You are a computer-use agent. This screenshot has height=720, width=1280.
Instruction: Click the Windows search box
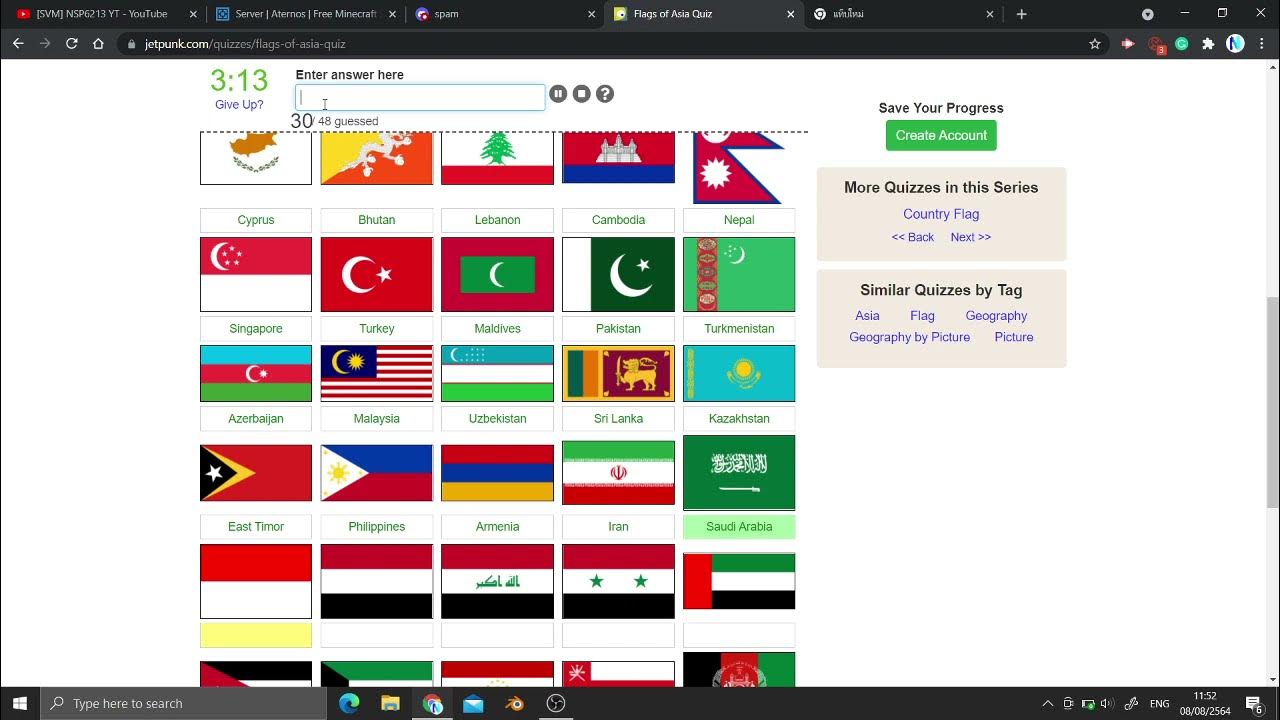pyautogui.click(x=184, y=703)
